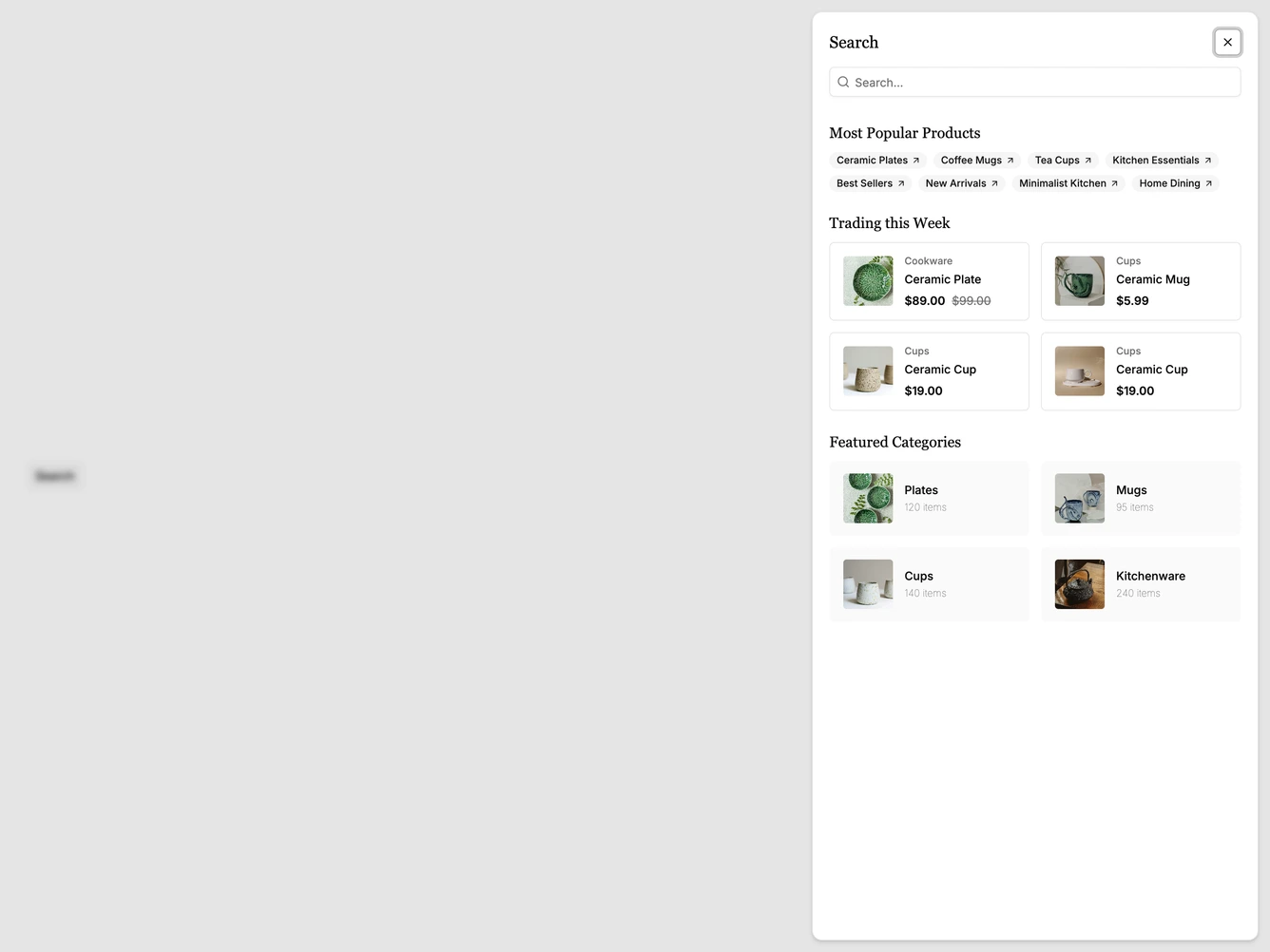Click arrow icon on Best Sellers tag
Viewport: 1270px width, 952px height.
pyautogui.click(x=901, y=183)
